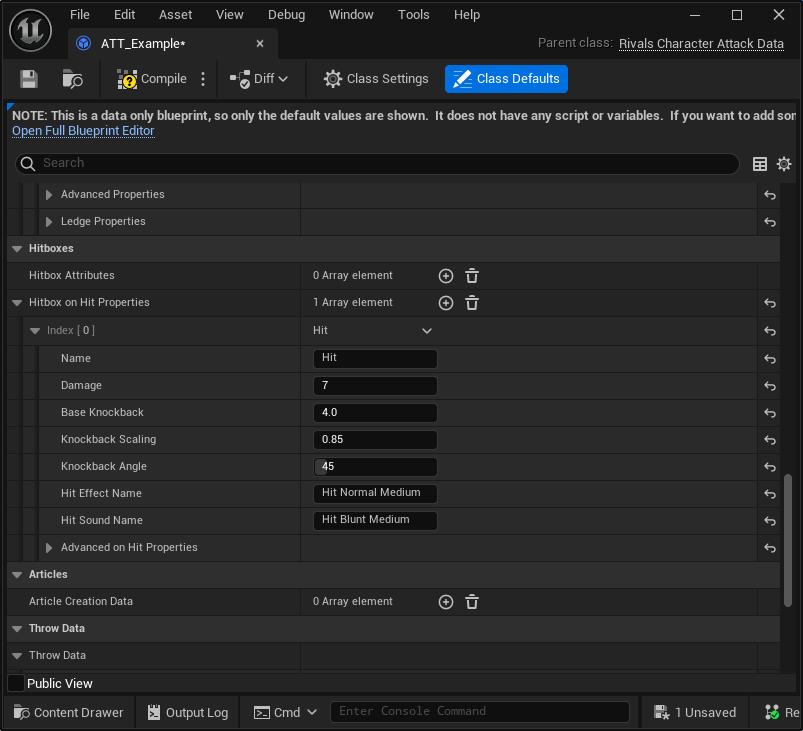The image size is (803, 731).
Task: Remove all Hitbox Attributes elements
Action: pos(472,276)
